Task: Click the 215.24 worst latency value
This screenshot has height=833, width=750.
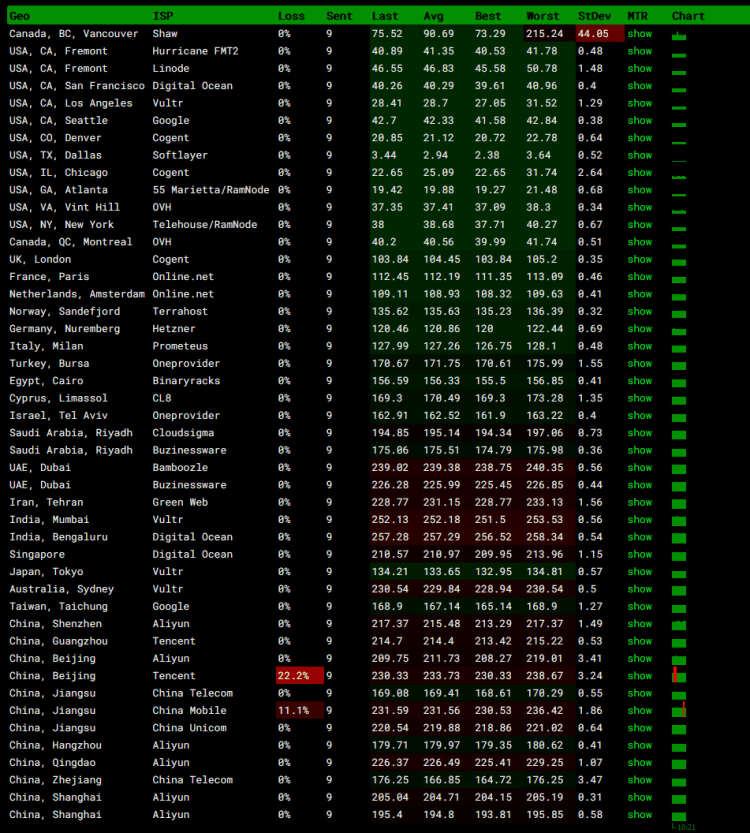Action: pos(544,34)
